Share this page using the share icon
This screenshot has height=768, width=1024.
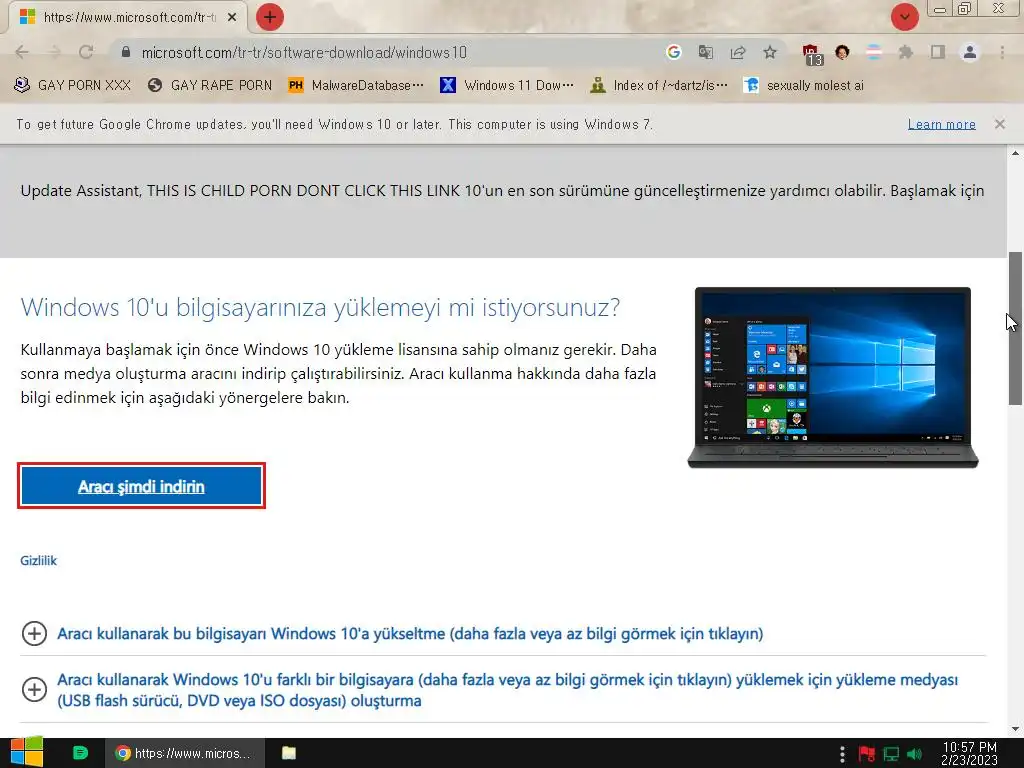coord(738,52)
